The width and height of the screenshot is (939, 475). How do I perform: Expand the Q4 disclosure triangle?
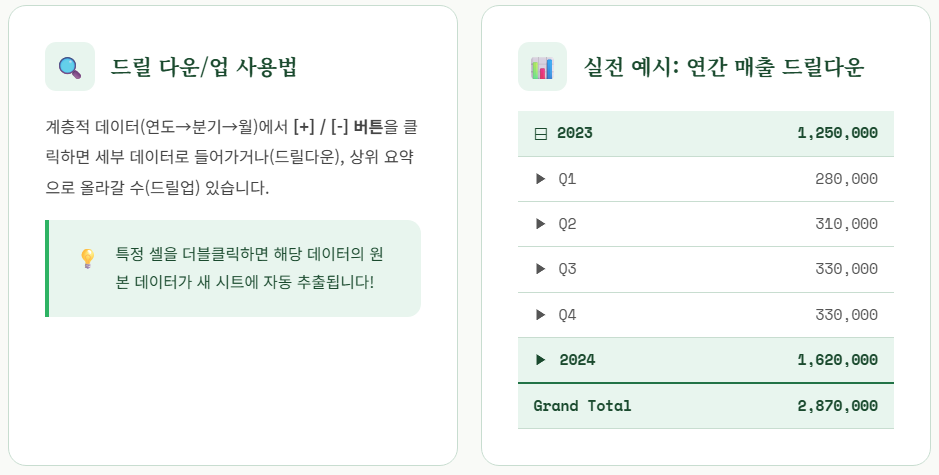(x=540, y=314)
